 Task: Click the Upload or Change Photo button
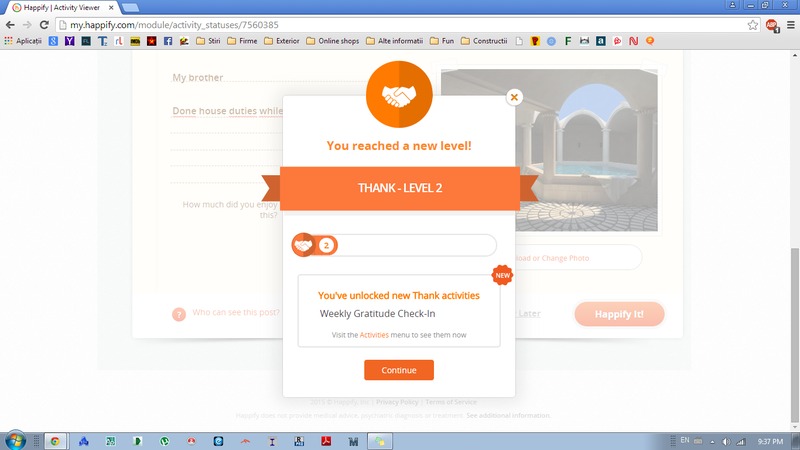point(577,258)
